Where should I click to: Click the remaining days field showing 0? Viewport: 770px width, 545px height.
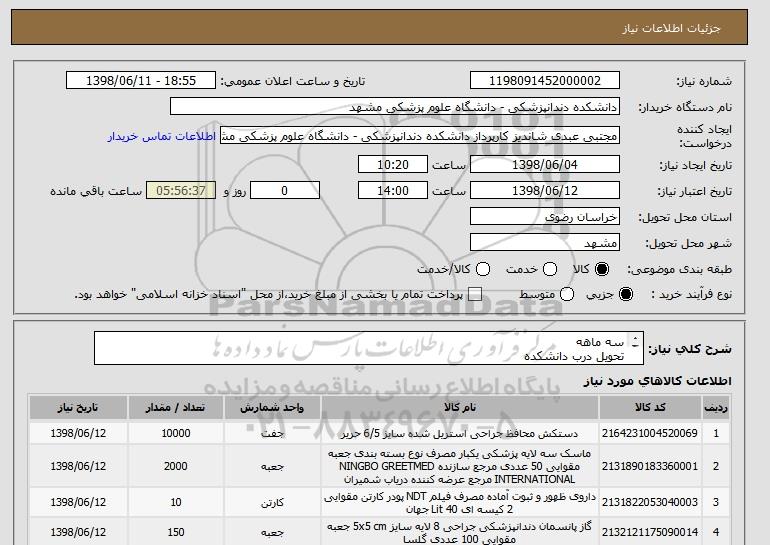tap(285, 191)
